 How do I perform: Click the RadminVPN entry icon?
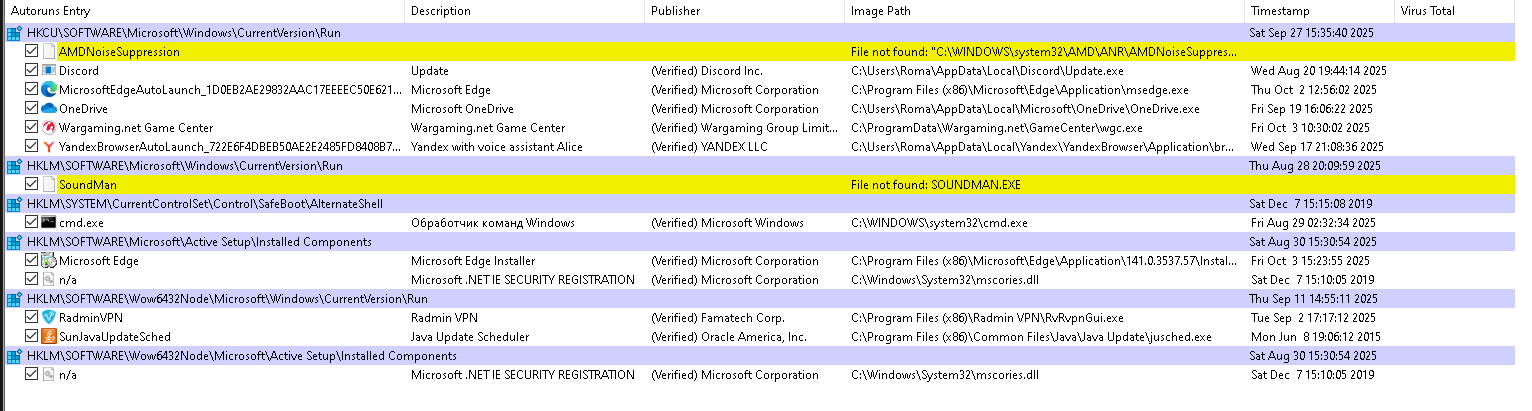[49, 318]
